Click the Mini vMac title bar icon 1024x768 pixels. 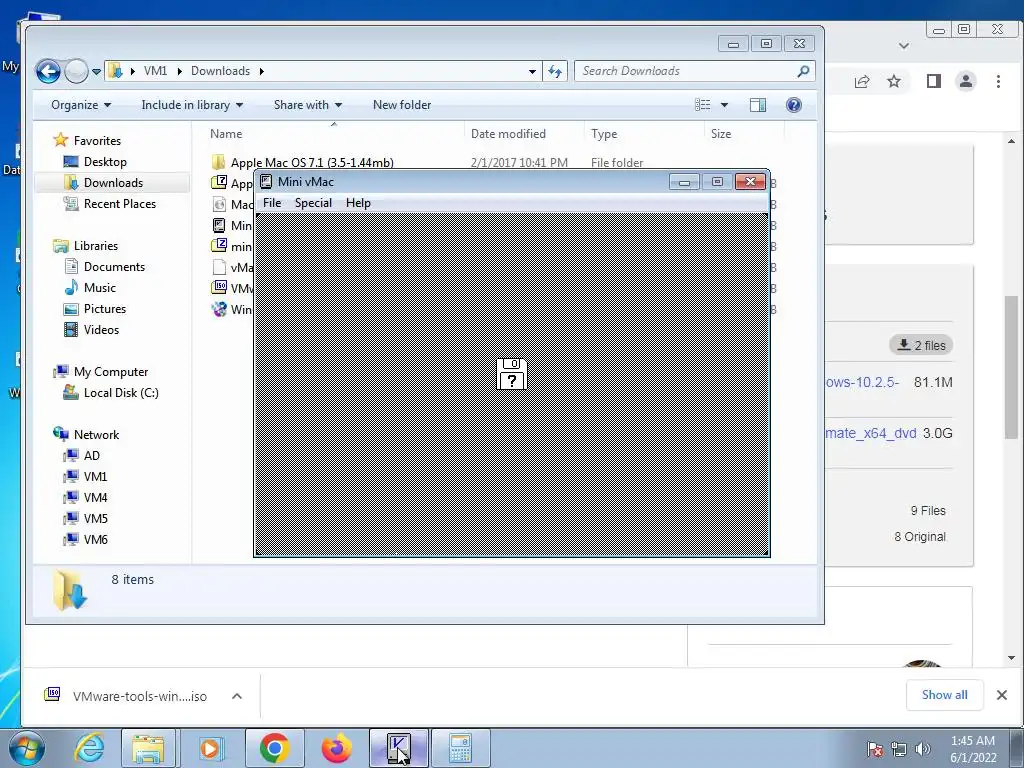click(266, 182)
